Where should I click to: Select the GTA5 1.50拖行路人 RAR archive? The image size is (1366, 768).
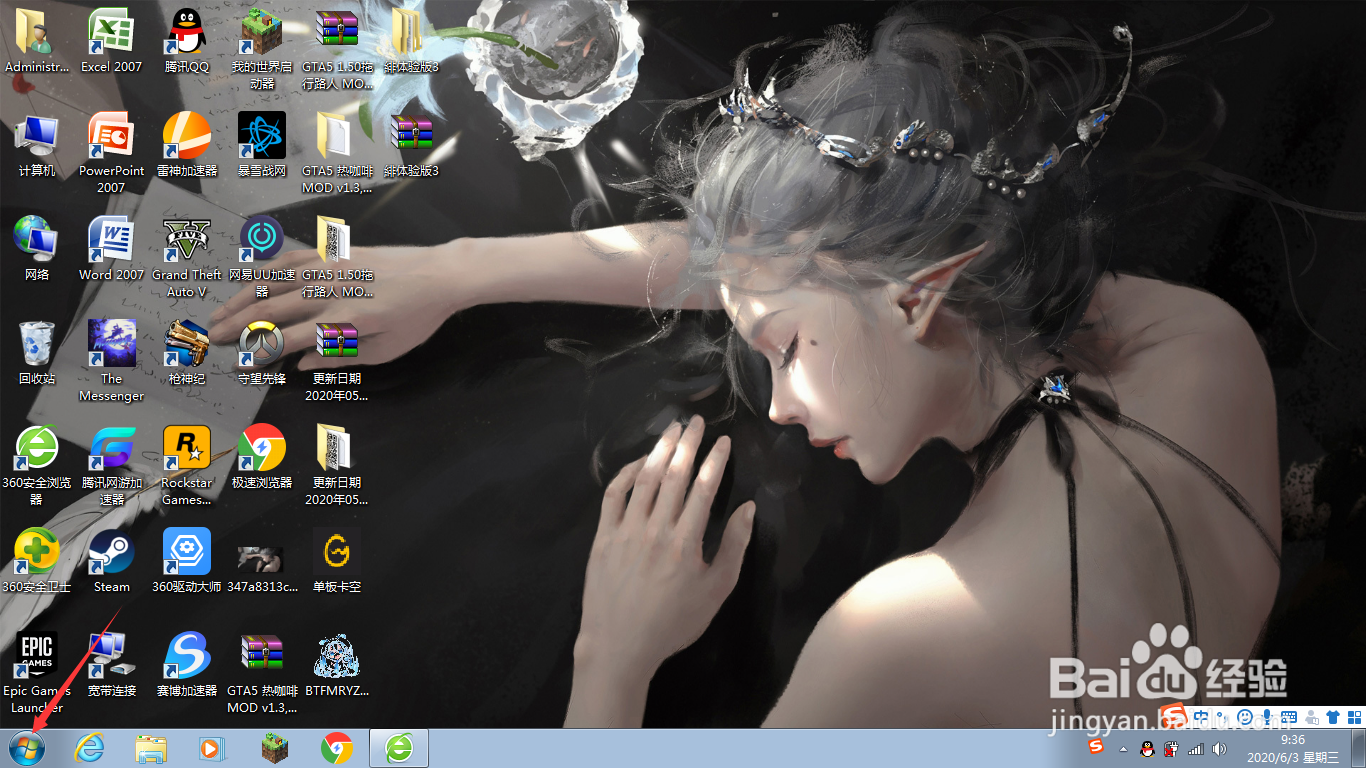[337, 30]
